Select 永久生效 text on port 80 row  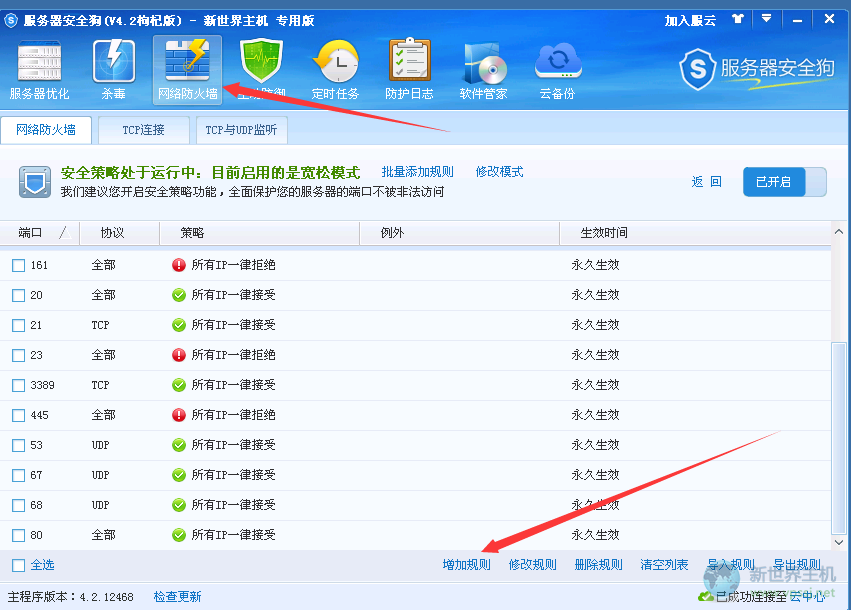[x=595, y=535]
